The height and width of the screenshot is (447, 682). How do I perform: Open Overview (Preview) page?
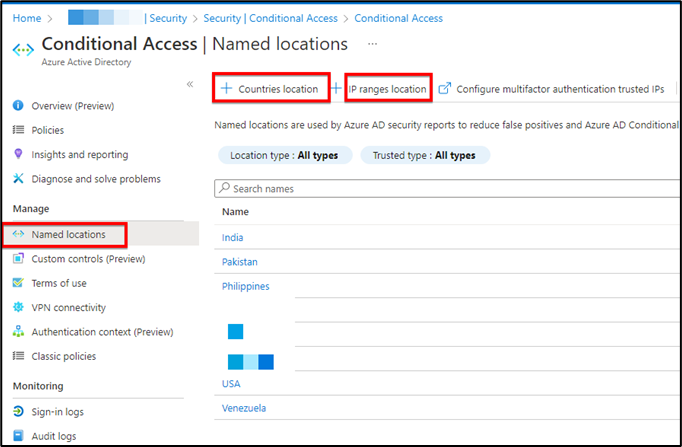pyautogui.click(x=73, y=106)
